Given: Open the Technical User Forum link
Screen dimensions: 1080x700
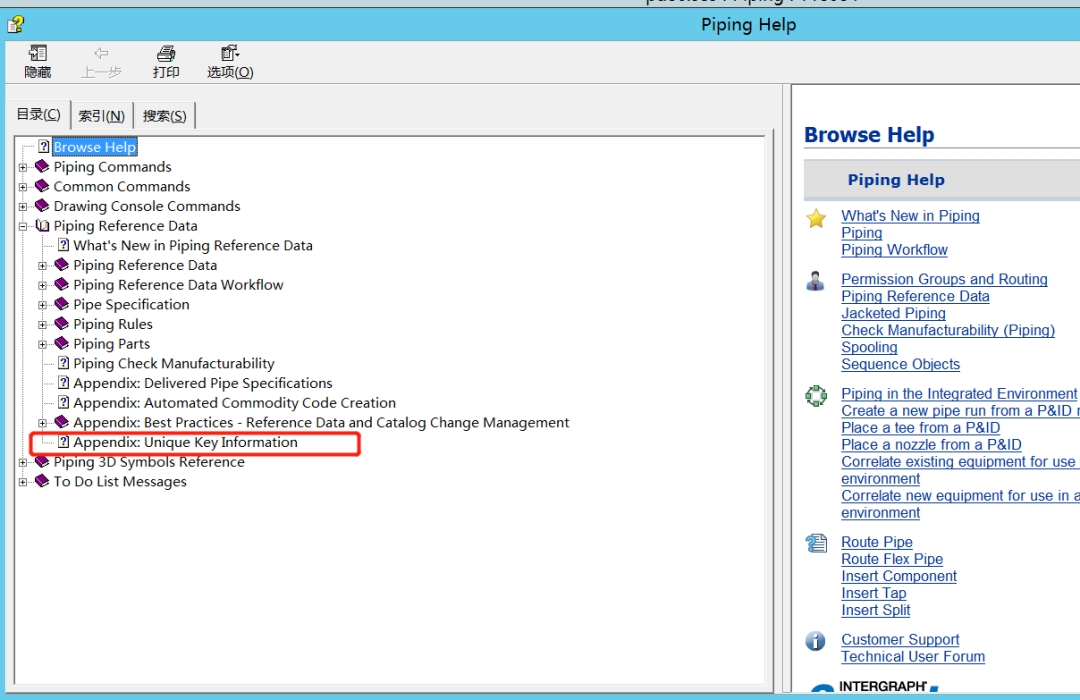Looking at the screenshot, I should (913, 657).
